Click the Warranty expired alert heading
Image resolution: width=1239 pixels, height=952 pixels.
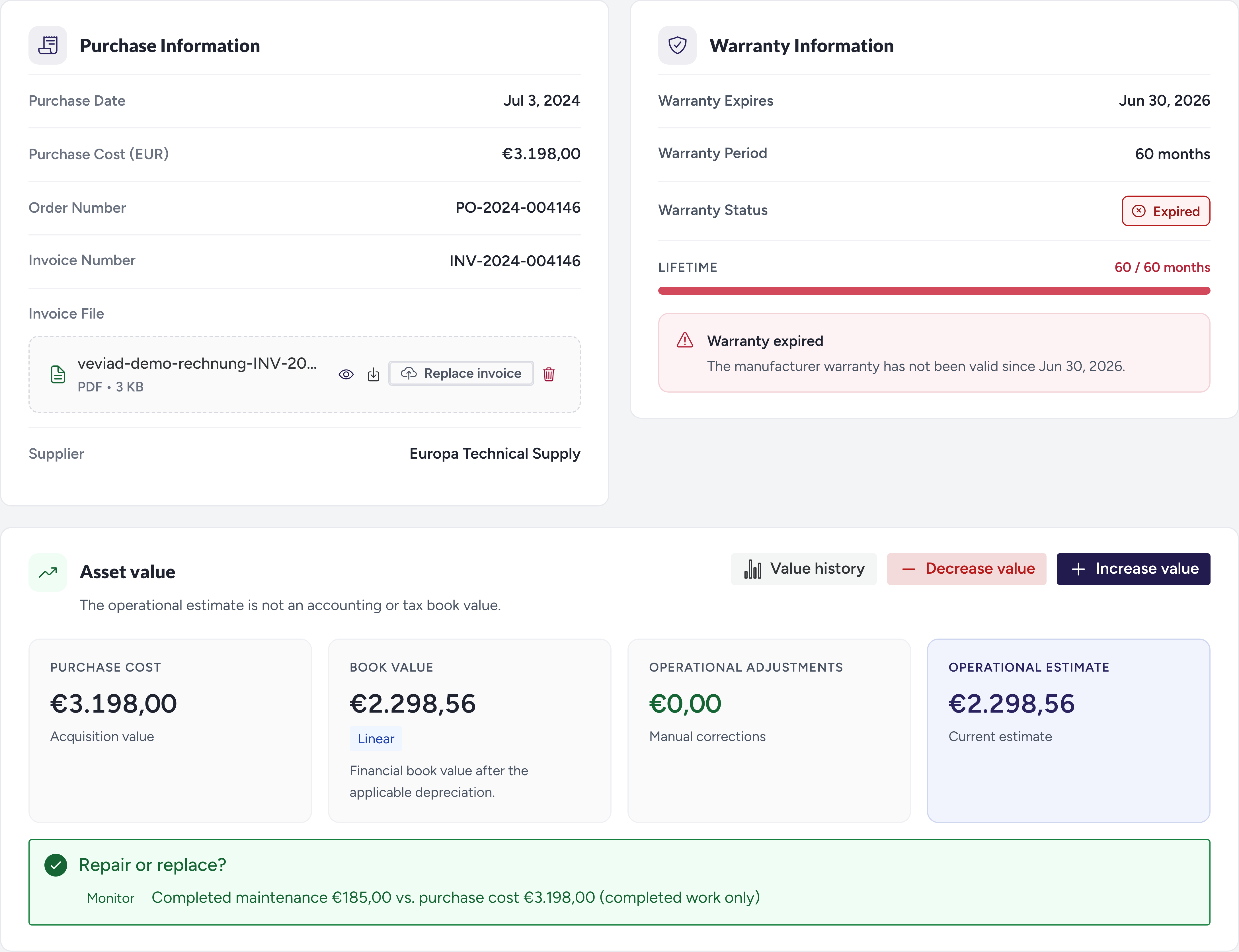coord(765,341)
